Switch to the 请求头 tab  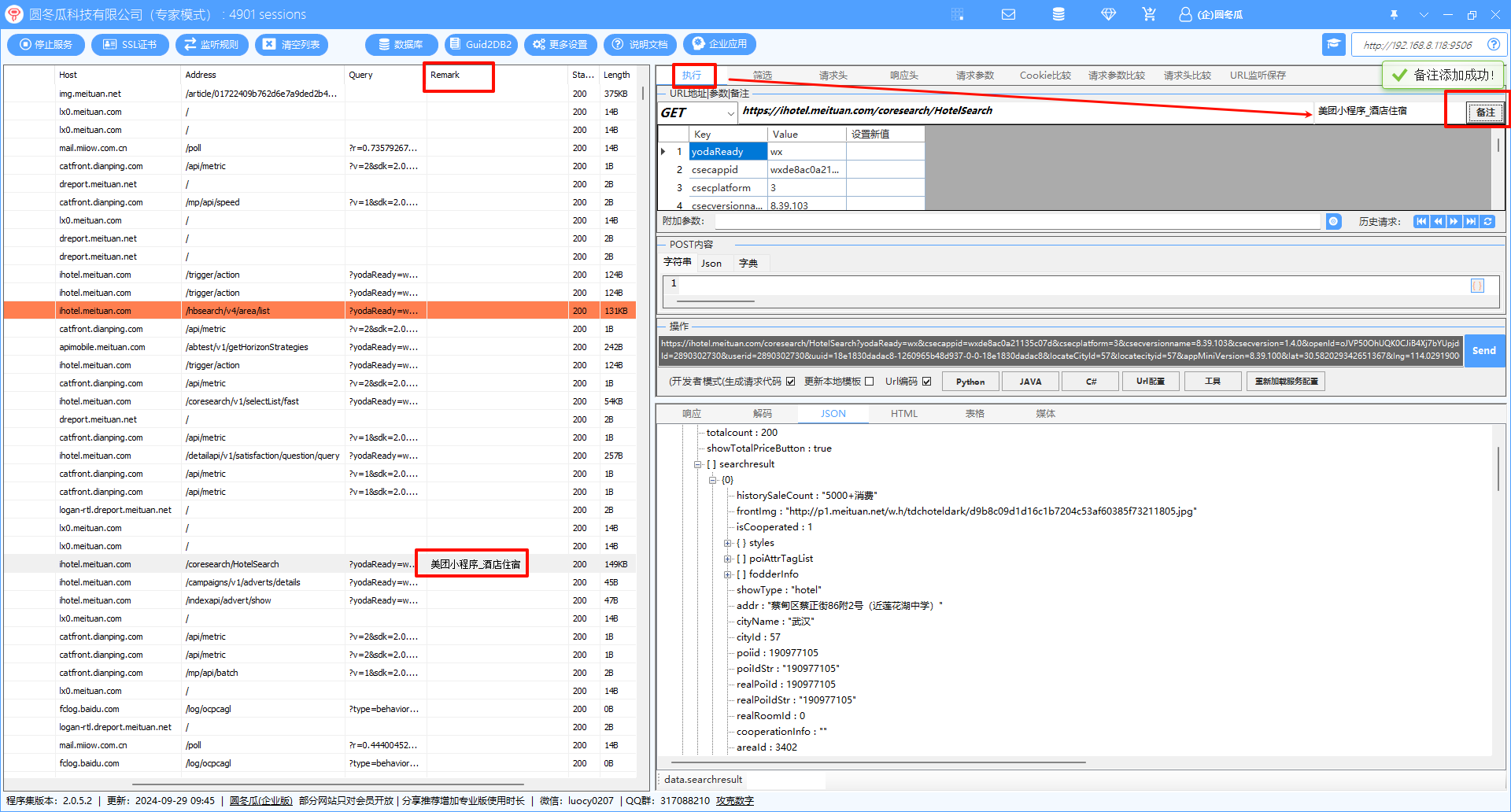click(x=833, y=76)
